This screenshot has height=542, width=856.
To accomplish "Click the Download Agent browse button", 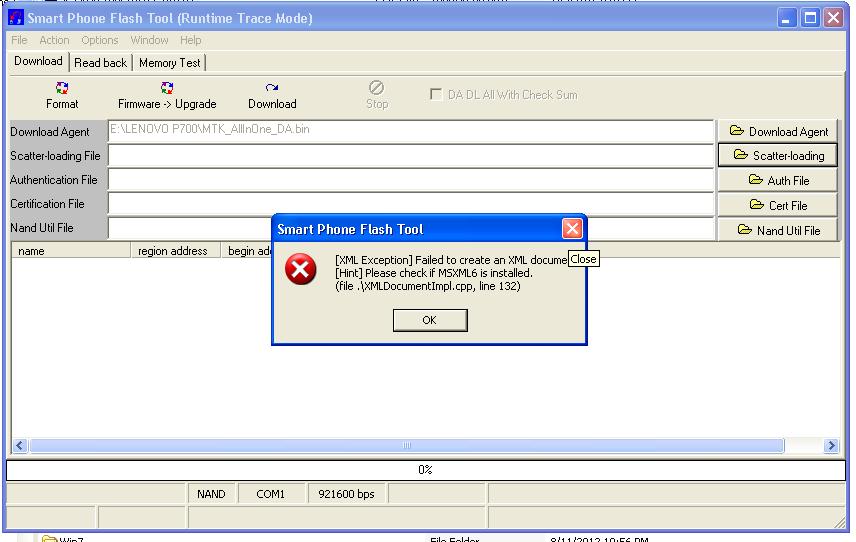I will pos(777,132).
